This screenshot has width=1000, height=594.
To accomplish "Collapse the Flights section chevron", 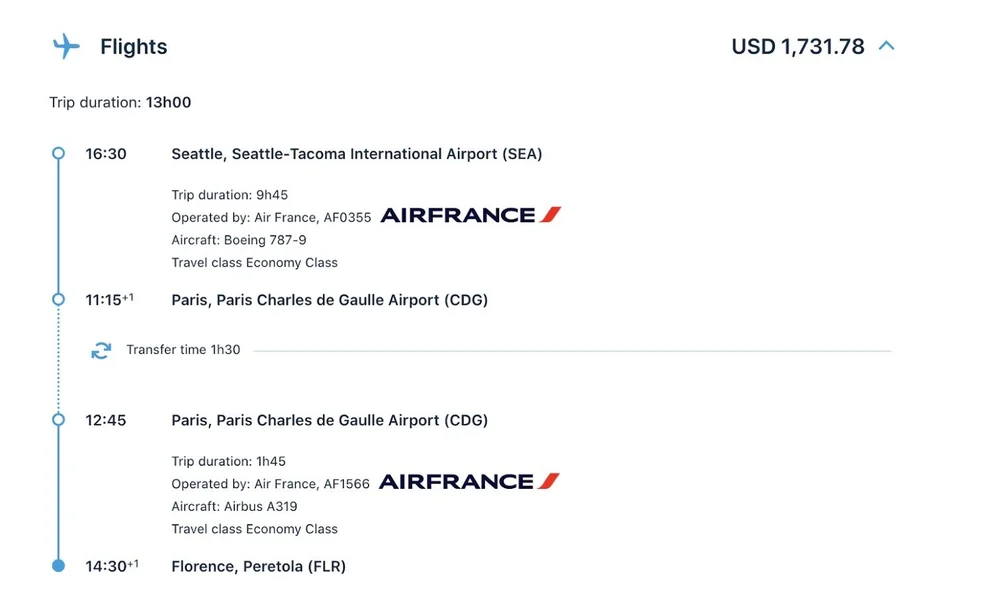I will pos(886,46).
